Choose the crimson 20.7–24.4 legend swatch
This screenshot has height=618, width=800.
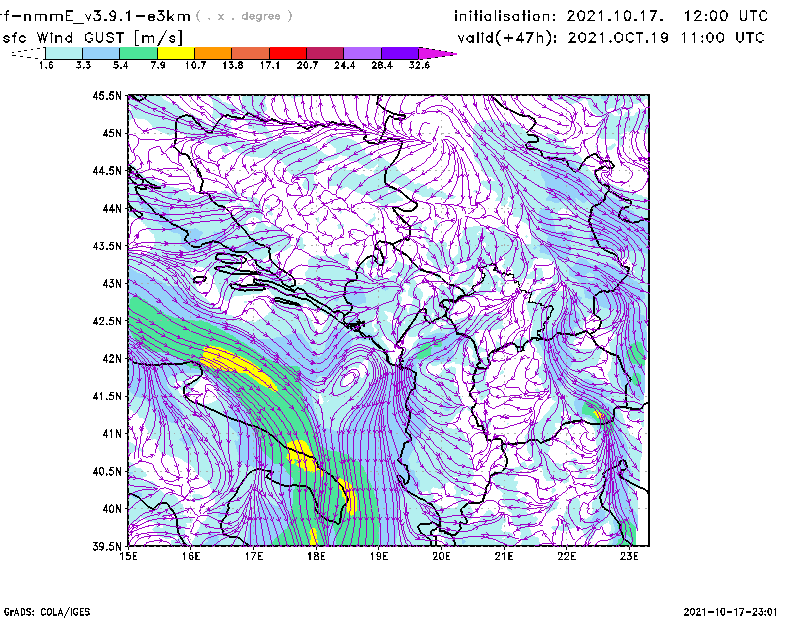(x=325, y=53)
